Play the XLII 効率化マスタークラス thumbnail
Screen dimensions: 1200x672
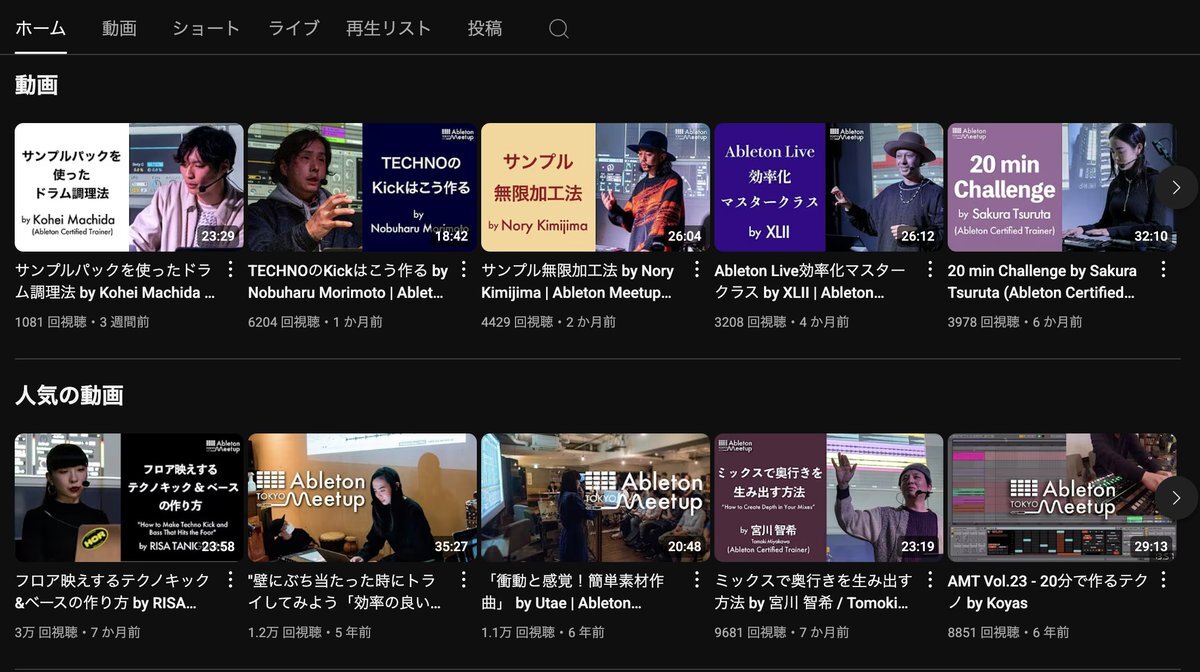tap(828, 187)
